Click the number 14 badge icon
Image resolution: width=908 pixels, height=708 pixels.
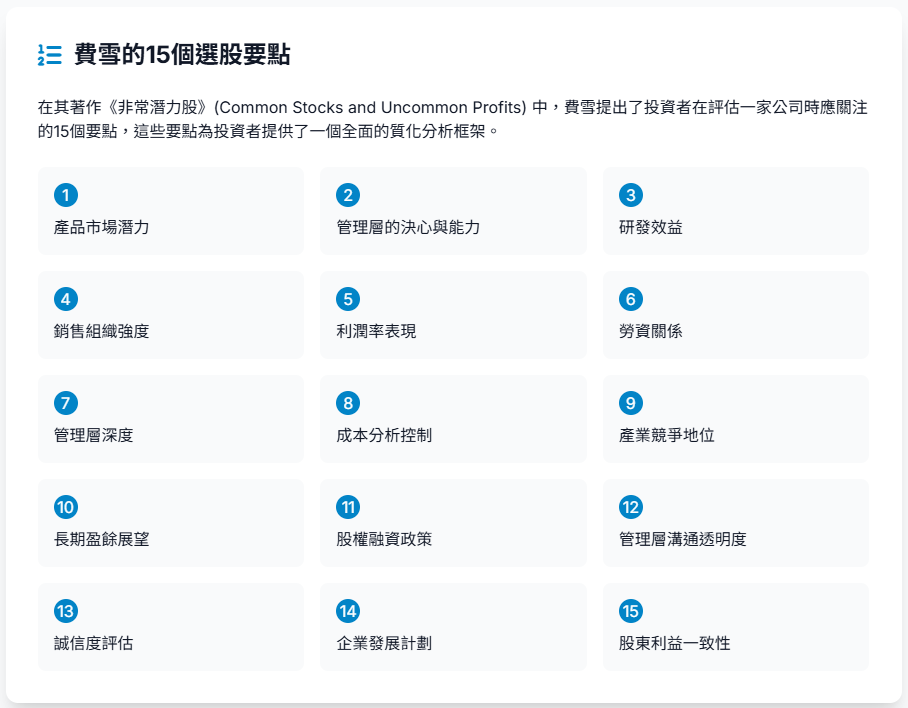(348, 611)
